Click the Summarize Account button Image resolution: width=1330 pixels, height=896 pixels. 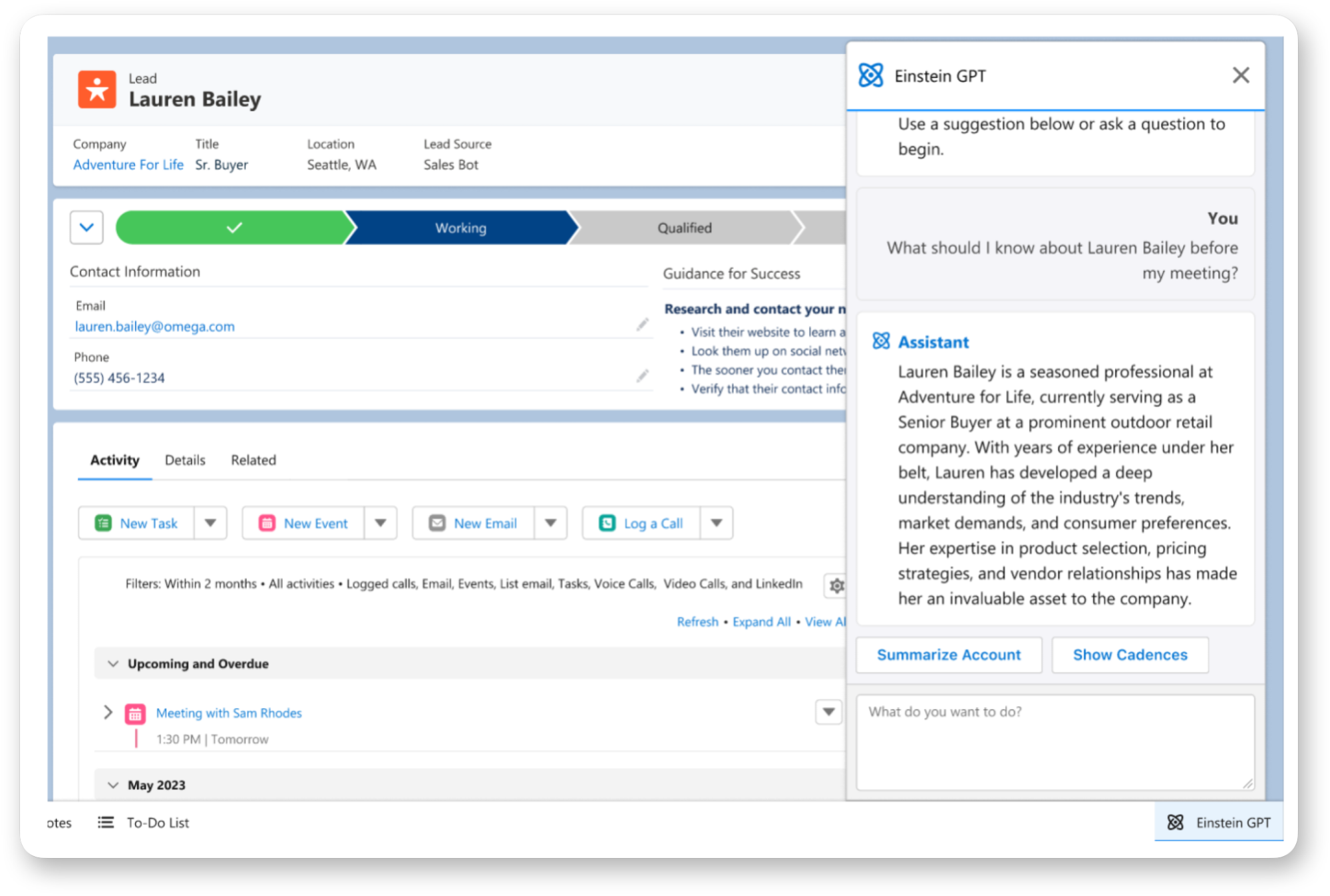click(948, 655)
